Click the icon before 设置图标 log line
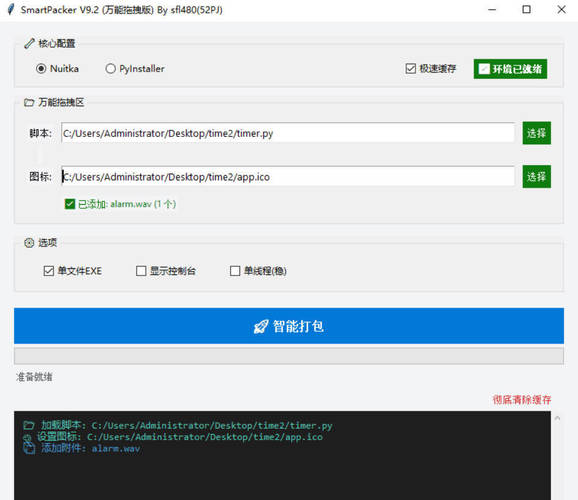This screenshot has width=578, height=500. pyautogui.click(x=28, y=437)
